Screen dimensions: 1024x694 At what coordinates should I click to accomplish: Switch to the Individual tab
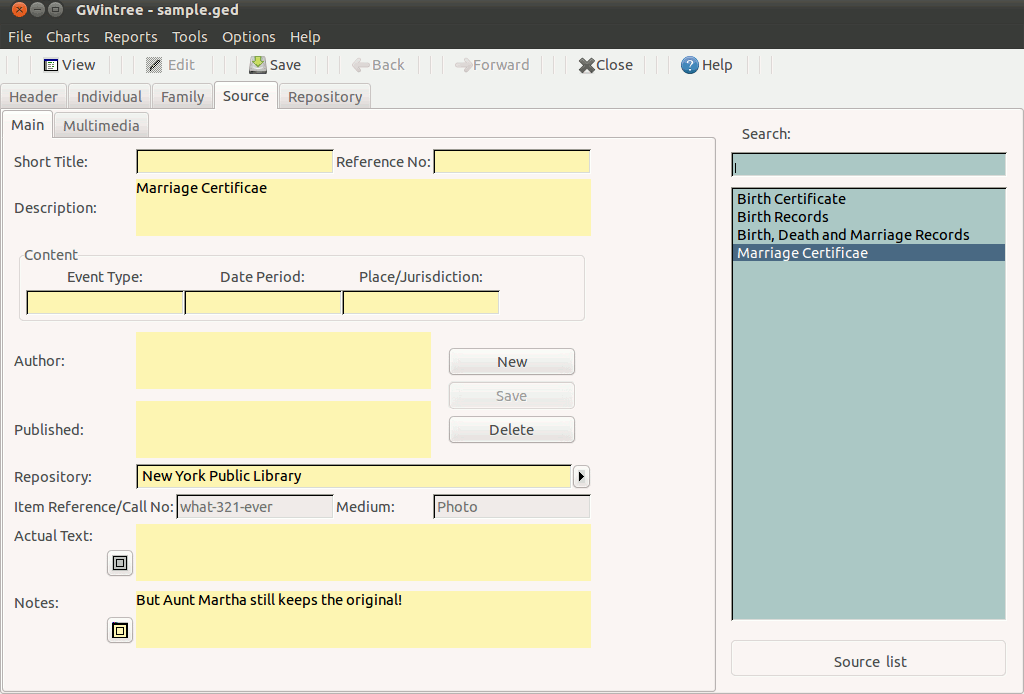(109, 97)
